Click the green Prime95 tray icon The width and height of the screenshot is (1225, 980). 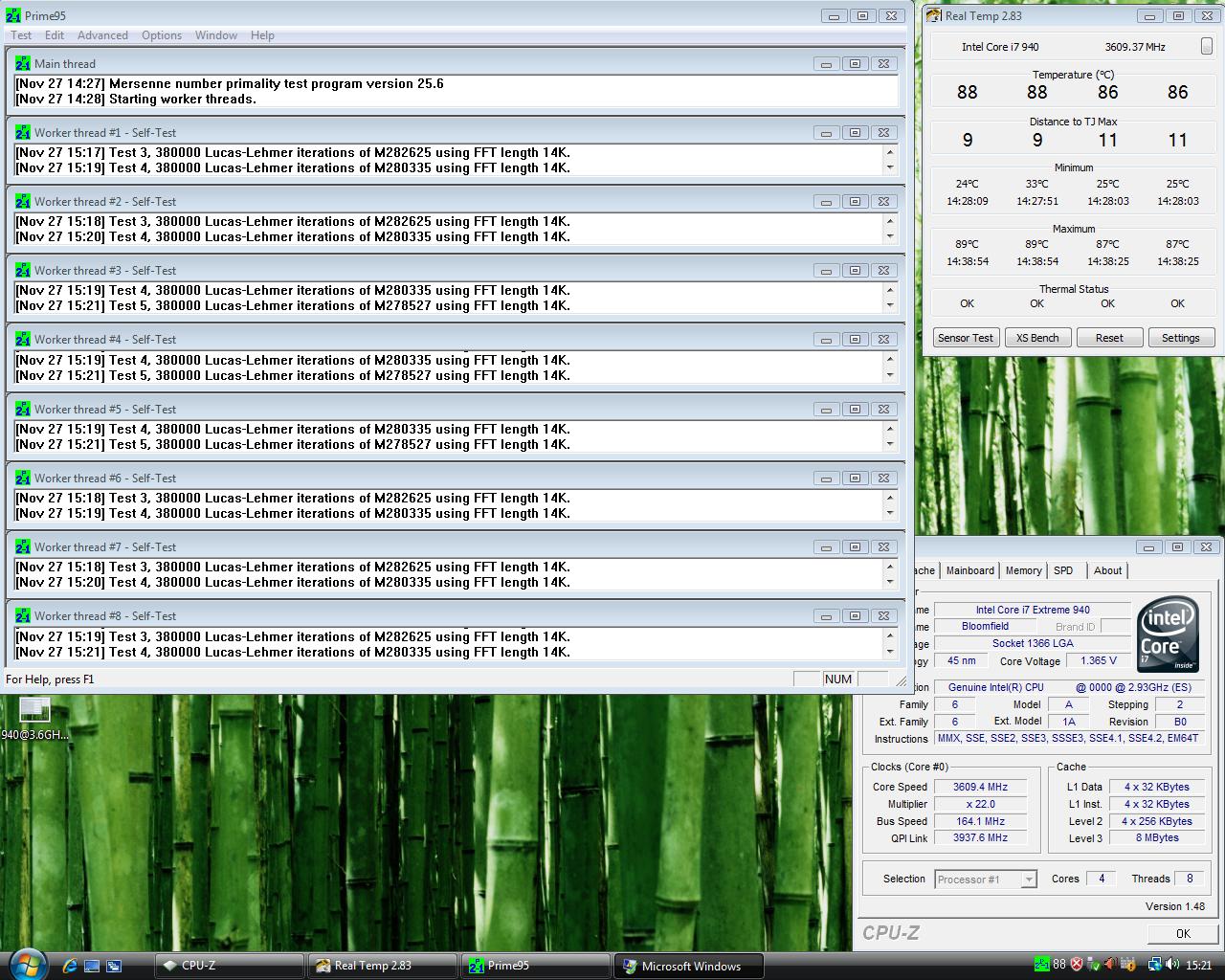[1042, 965]
